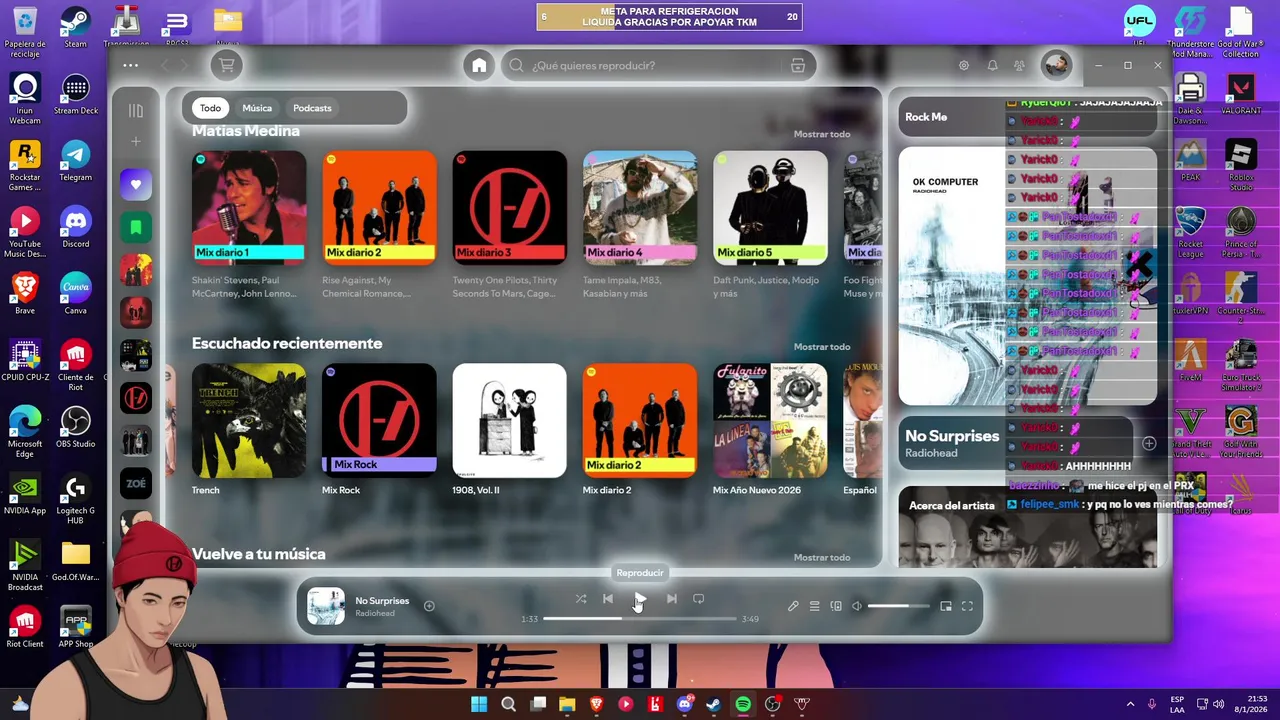Screen dimensions: 1280x720
Task: Open the Brave icon on the taskbar
Action: click(597, 704)
